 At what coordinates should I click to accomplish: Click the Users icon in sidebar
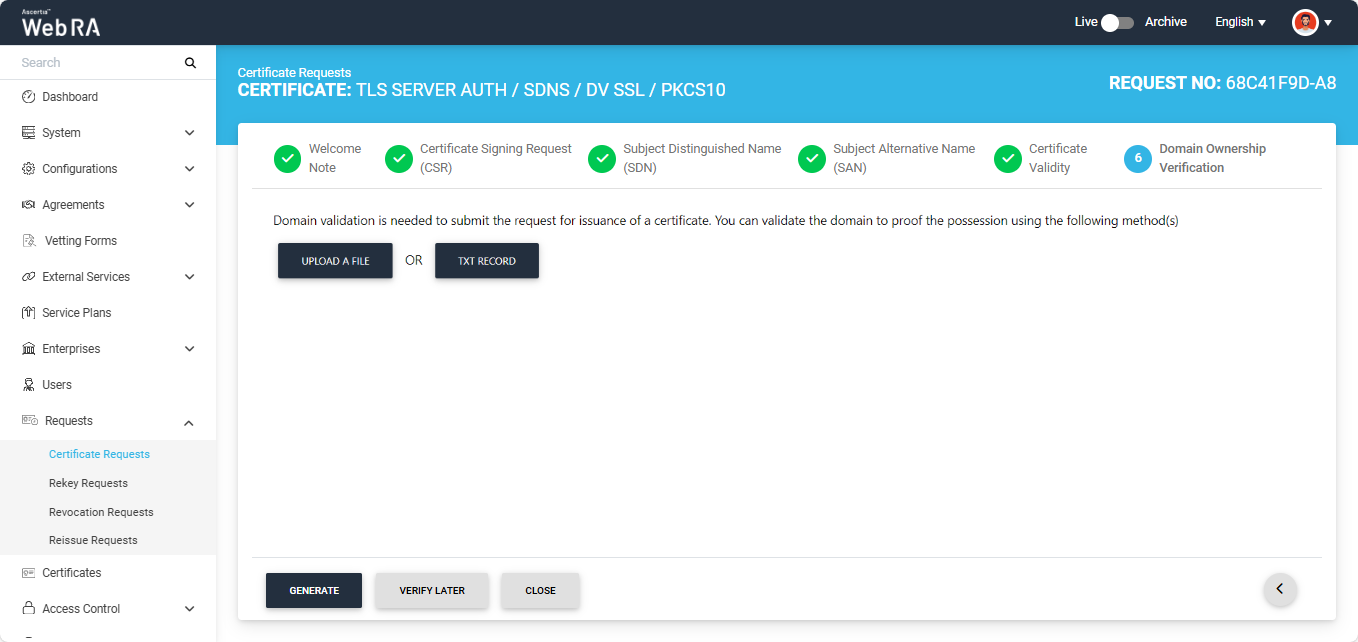point(29,385)
